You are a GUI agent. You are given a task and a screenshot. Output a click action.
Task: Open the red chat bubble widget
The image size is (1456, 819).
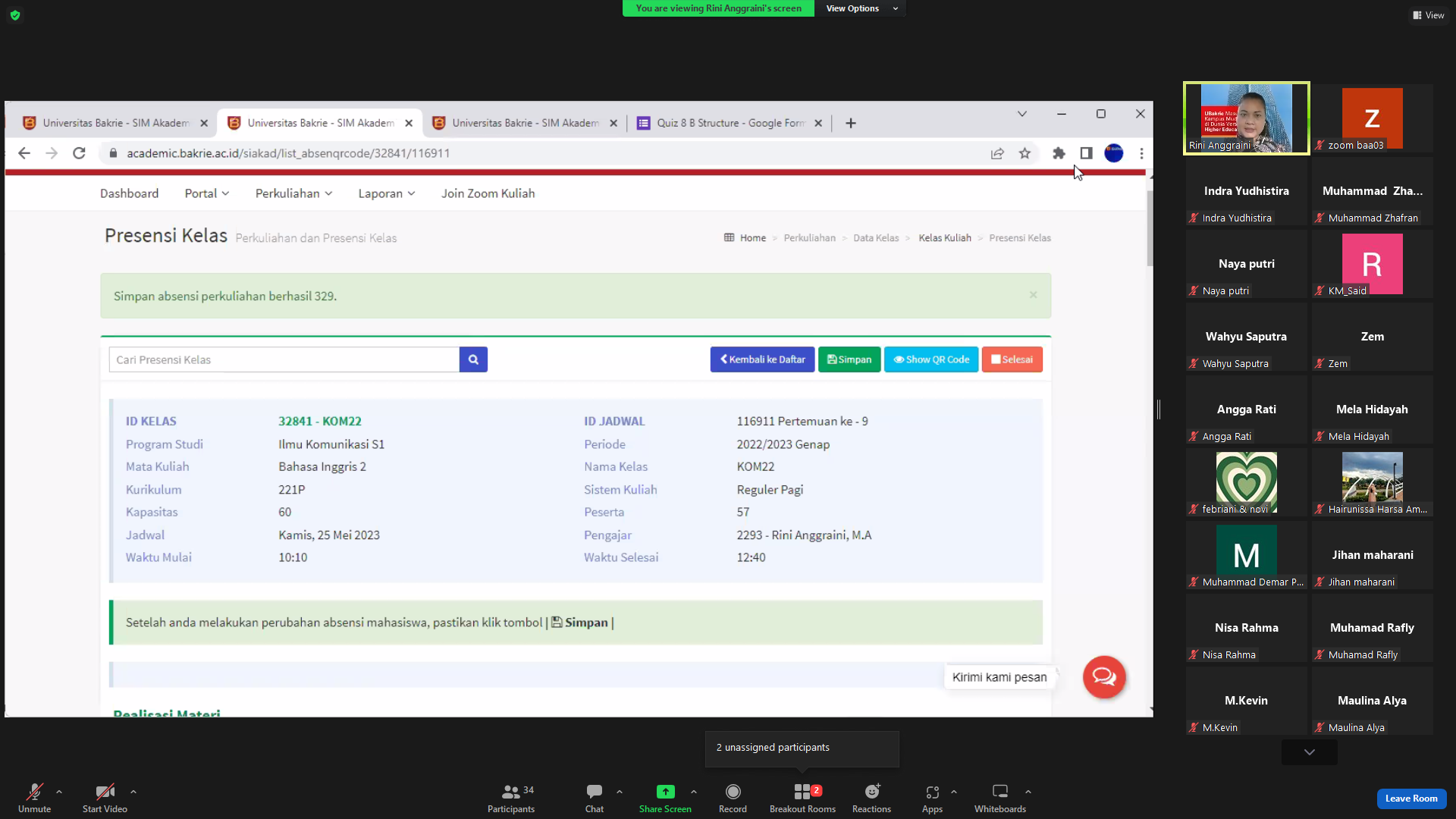pyautogui.click(x=1104, y=677)
